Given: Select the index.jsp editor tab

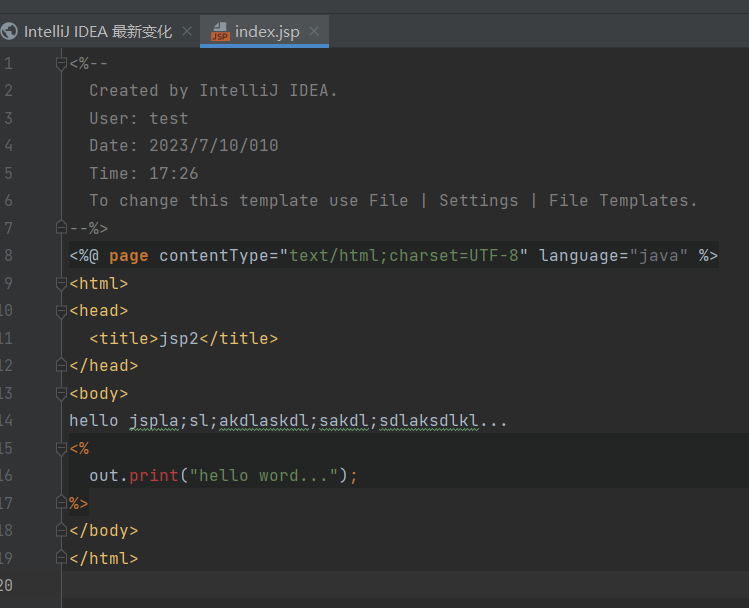Looking at the screenshot, I should coord(267,31).
